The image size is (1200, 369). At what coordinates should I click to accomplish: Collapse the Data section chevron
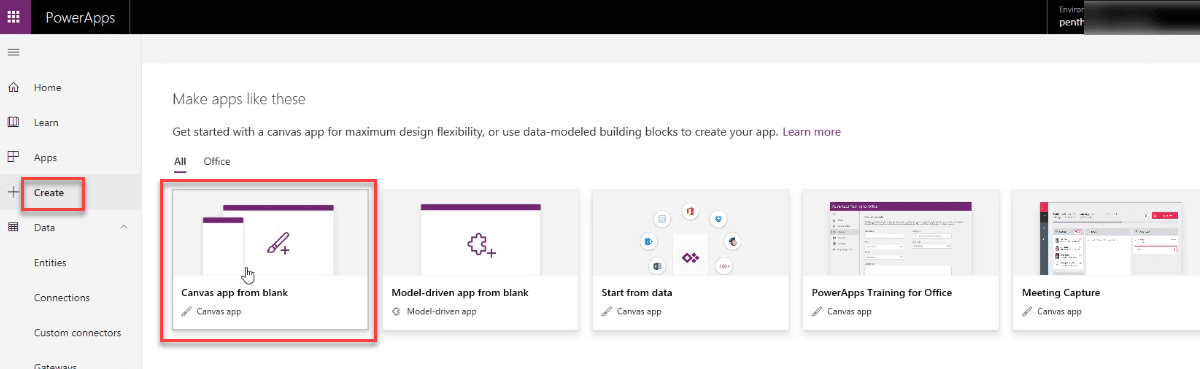[124, 227]
